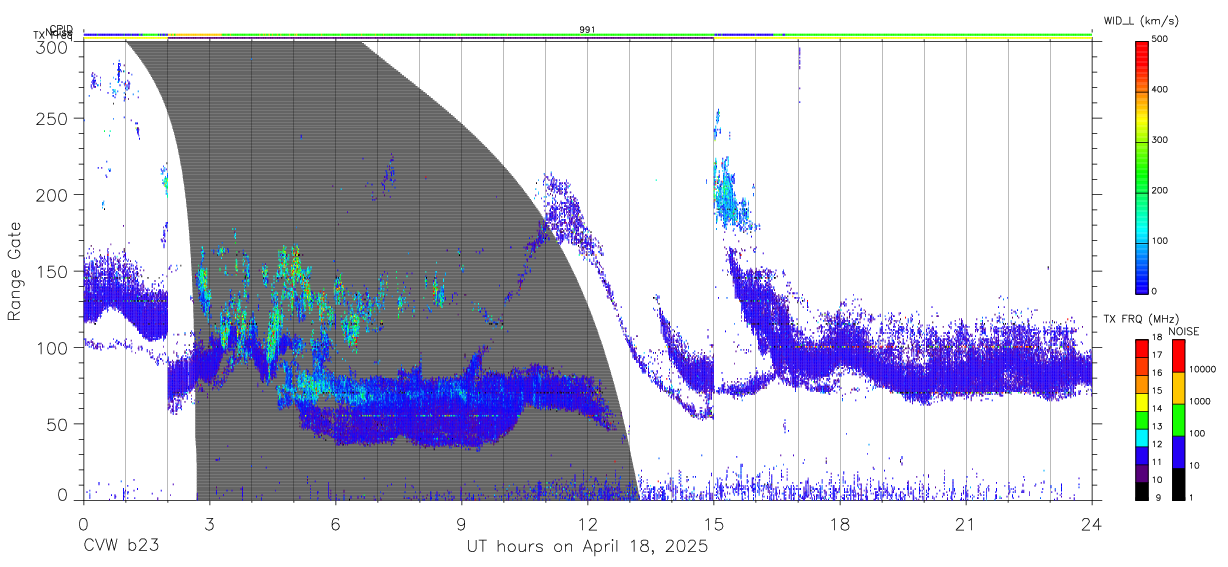Click "1000" in the NOISE legend

[x=1200, y=401]
